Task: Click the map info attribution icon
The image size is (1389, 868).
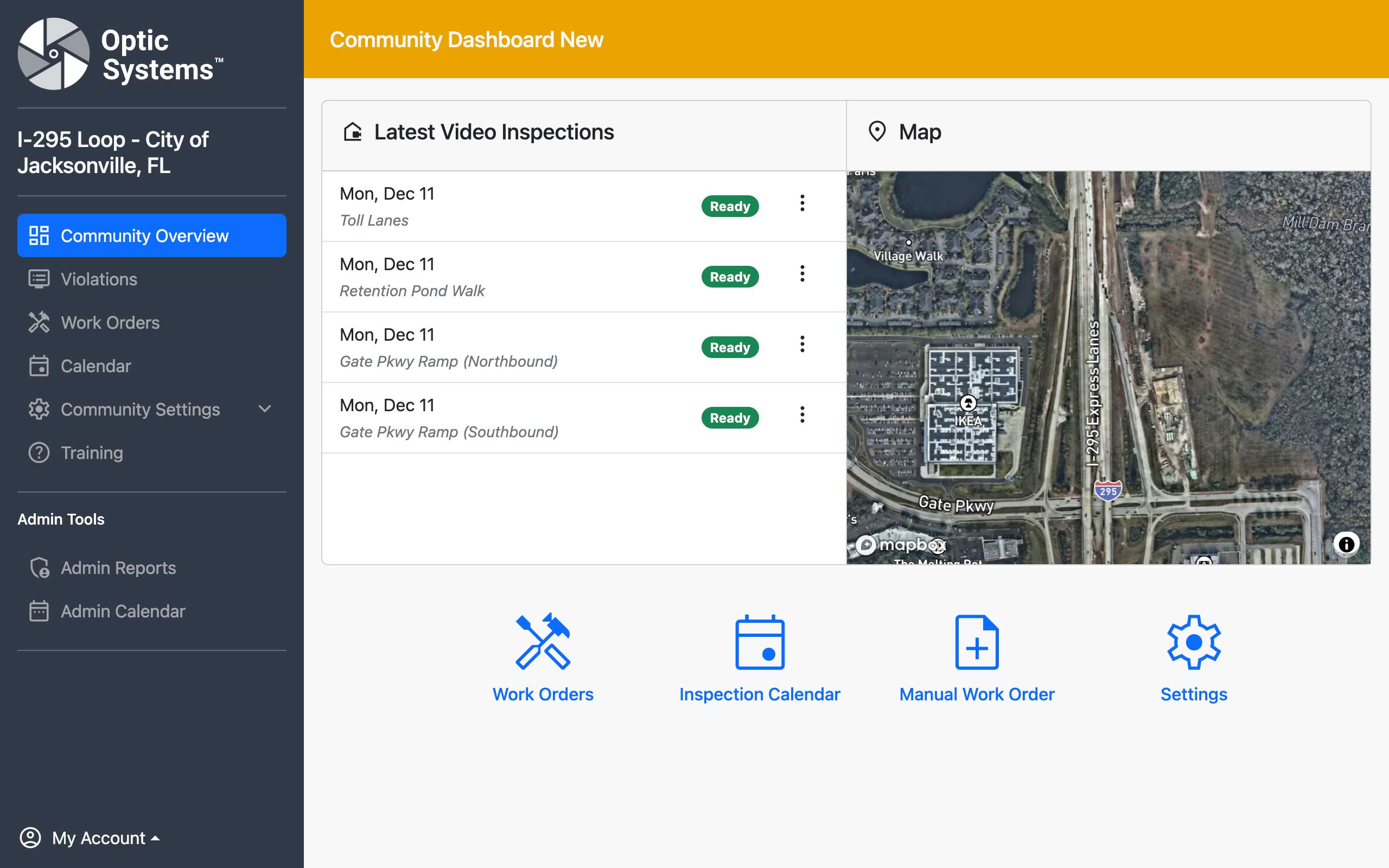Action: (x=1346, y=544)
